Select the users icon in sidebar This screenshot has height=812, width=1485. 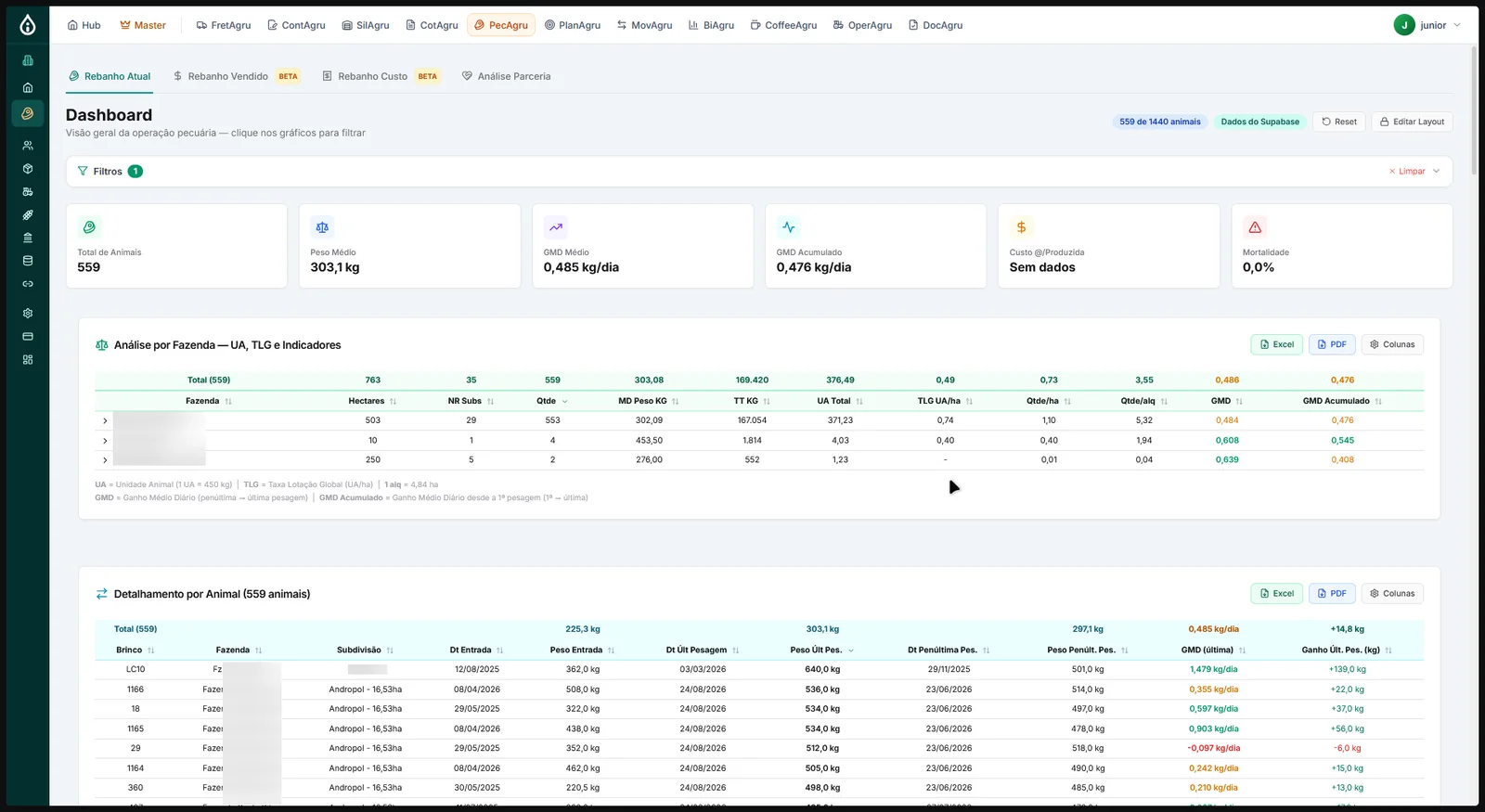(28, 146)
